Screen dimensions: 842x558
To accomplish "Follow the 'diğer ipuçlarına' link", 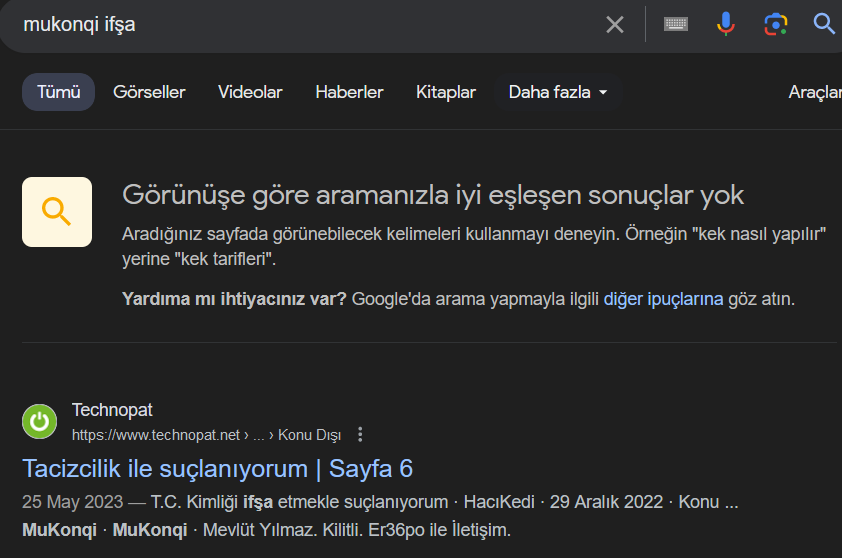I will (x=663, y=299).
